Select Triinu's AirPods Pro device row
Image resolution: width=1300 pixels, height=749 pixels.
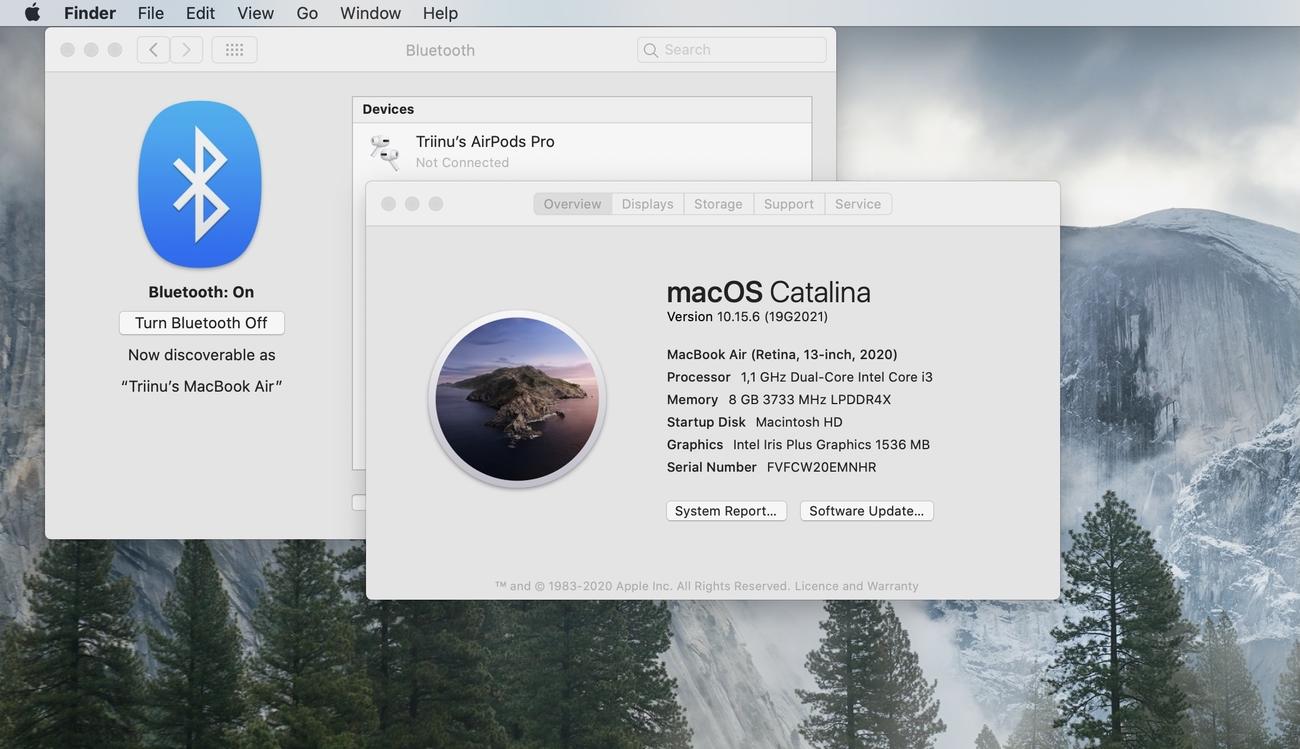[x=582, y=152]
